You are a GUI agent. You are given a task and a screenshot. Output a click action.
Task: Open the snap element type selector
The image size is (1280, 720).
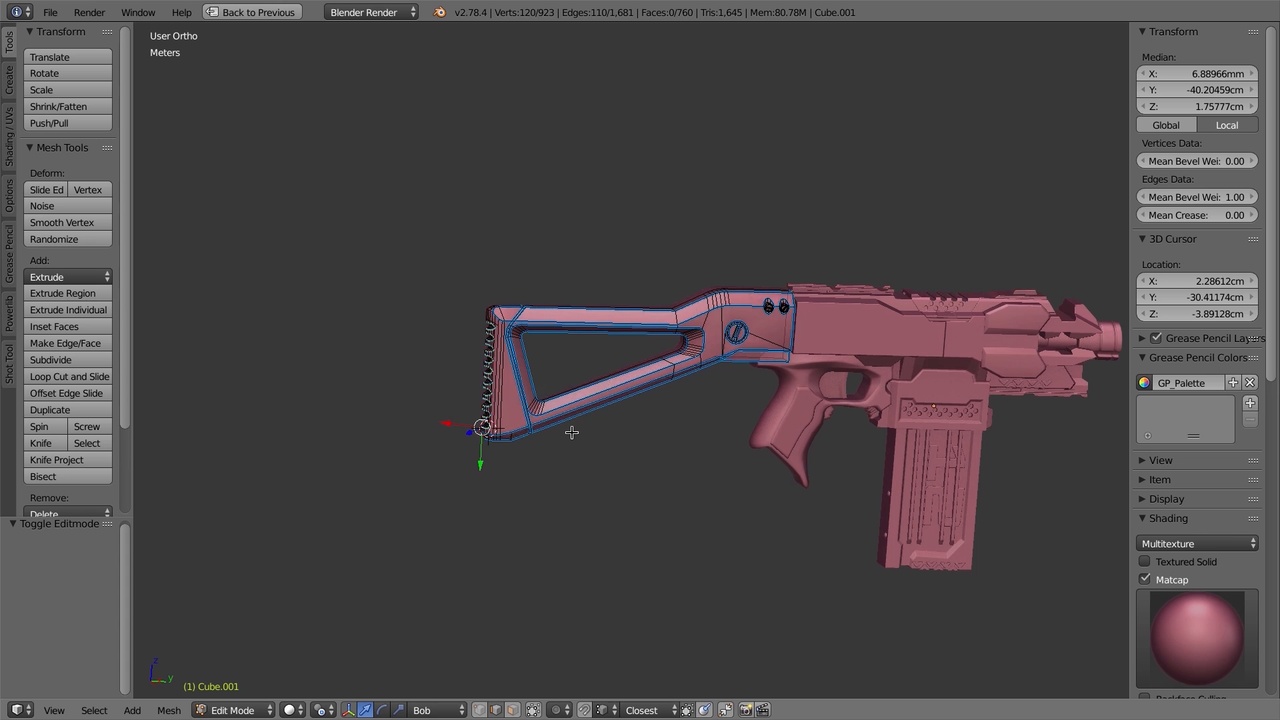(x=605, y=710)
